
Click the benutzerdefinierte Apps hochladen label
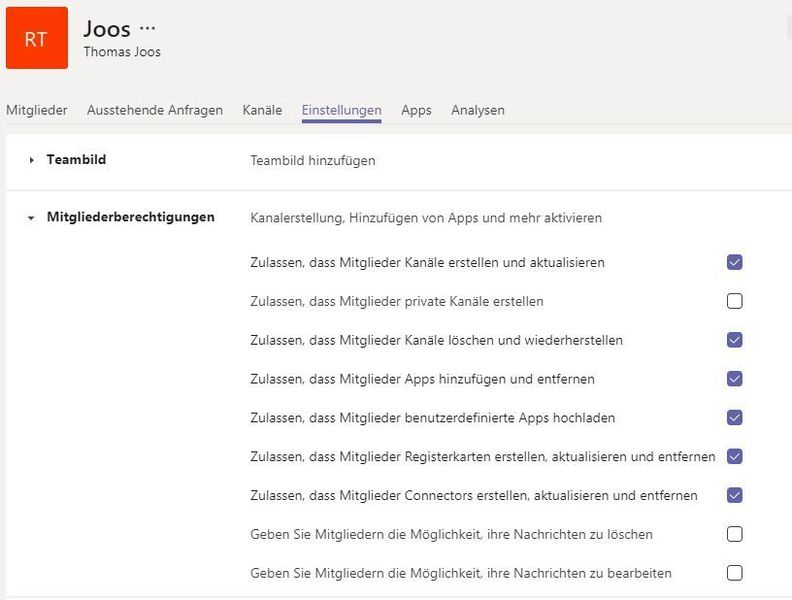click(x=432, y=418)
